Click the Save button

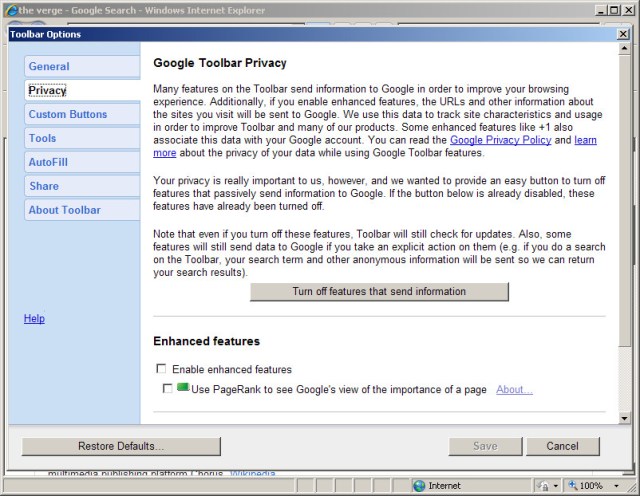click(x=485, y=446)
